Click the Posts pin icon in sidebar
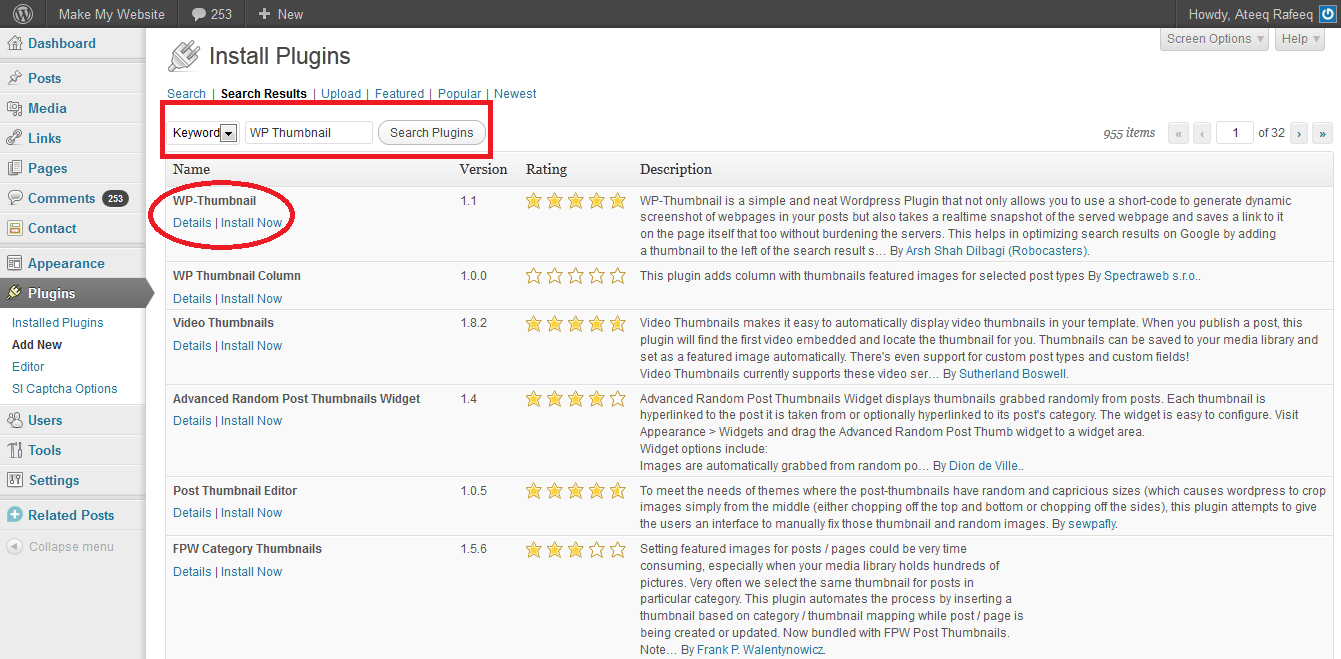 click(x=15, y=78)
